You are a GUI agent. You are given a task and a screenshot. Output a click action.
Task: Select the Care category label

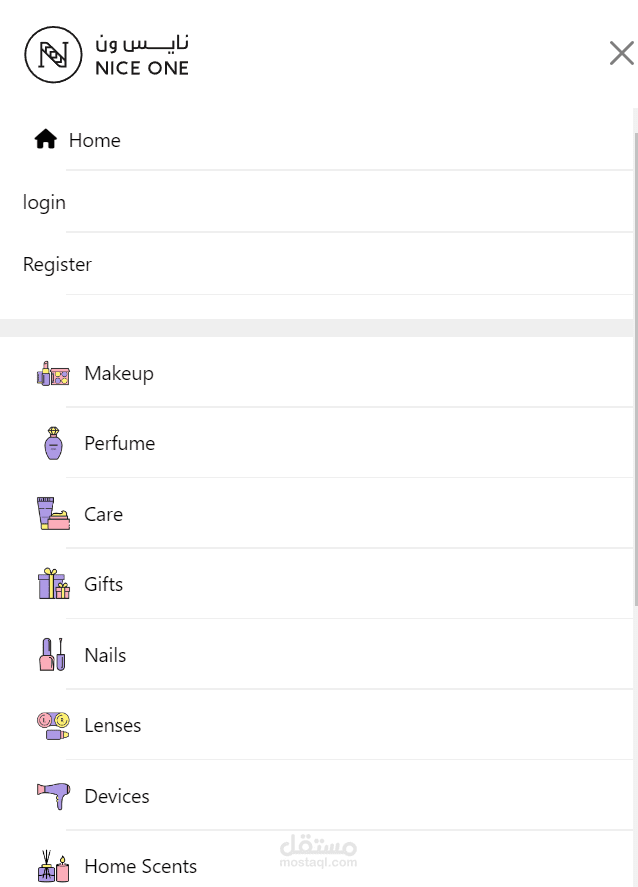coord(103,514)
